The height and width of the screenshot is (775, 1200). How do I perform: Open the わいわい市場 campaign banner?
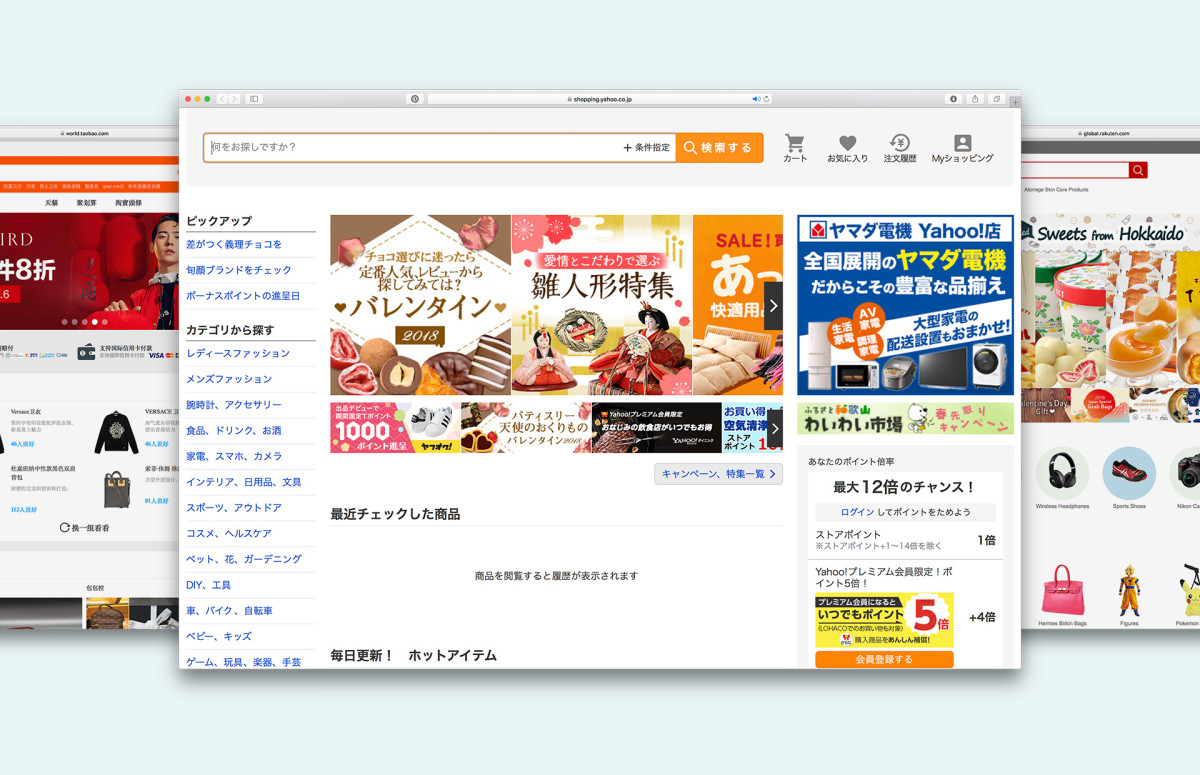[x=905, y=418]
